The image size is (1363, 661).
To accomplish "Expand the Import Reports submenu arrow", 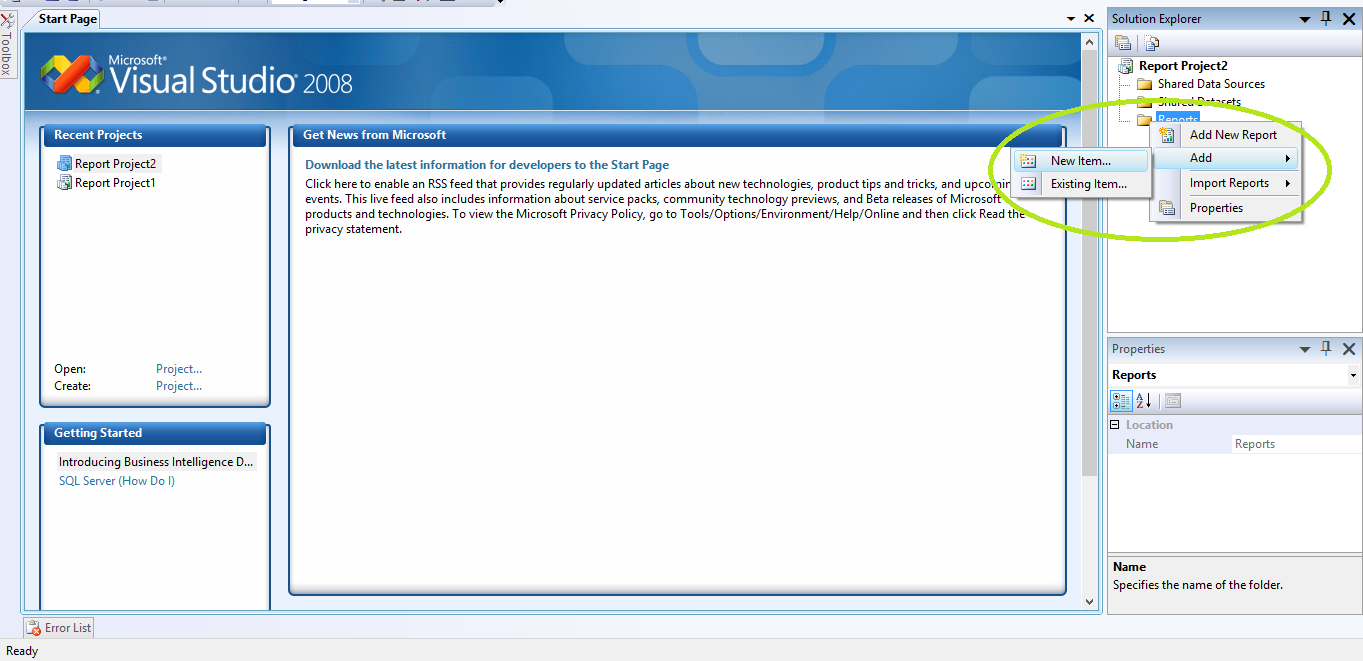I will pyautogui.click(x=1288, y=183).
